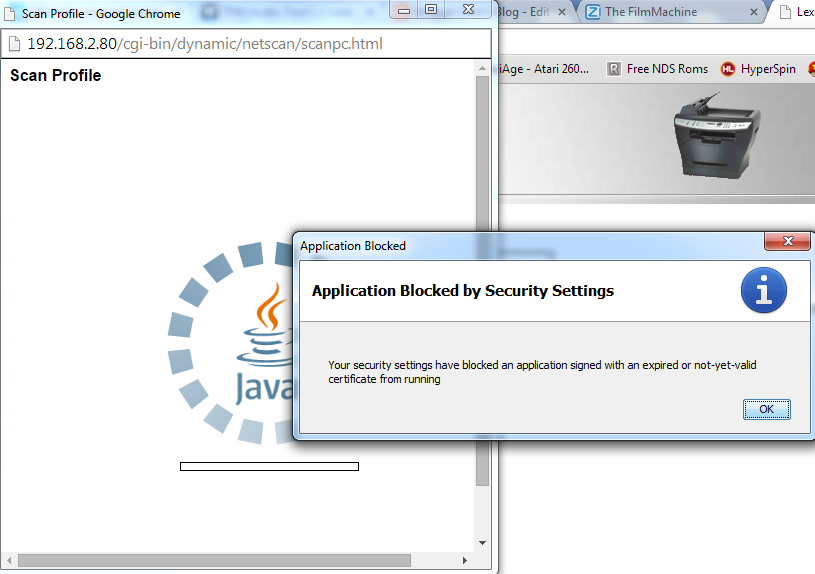Image resolution: width=815 pixels, height=574 pixels.
Task: Close the Application Blocked dialog
Action: (787, 241)
